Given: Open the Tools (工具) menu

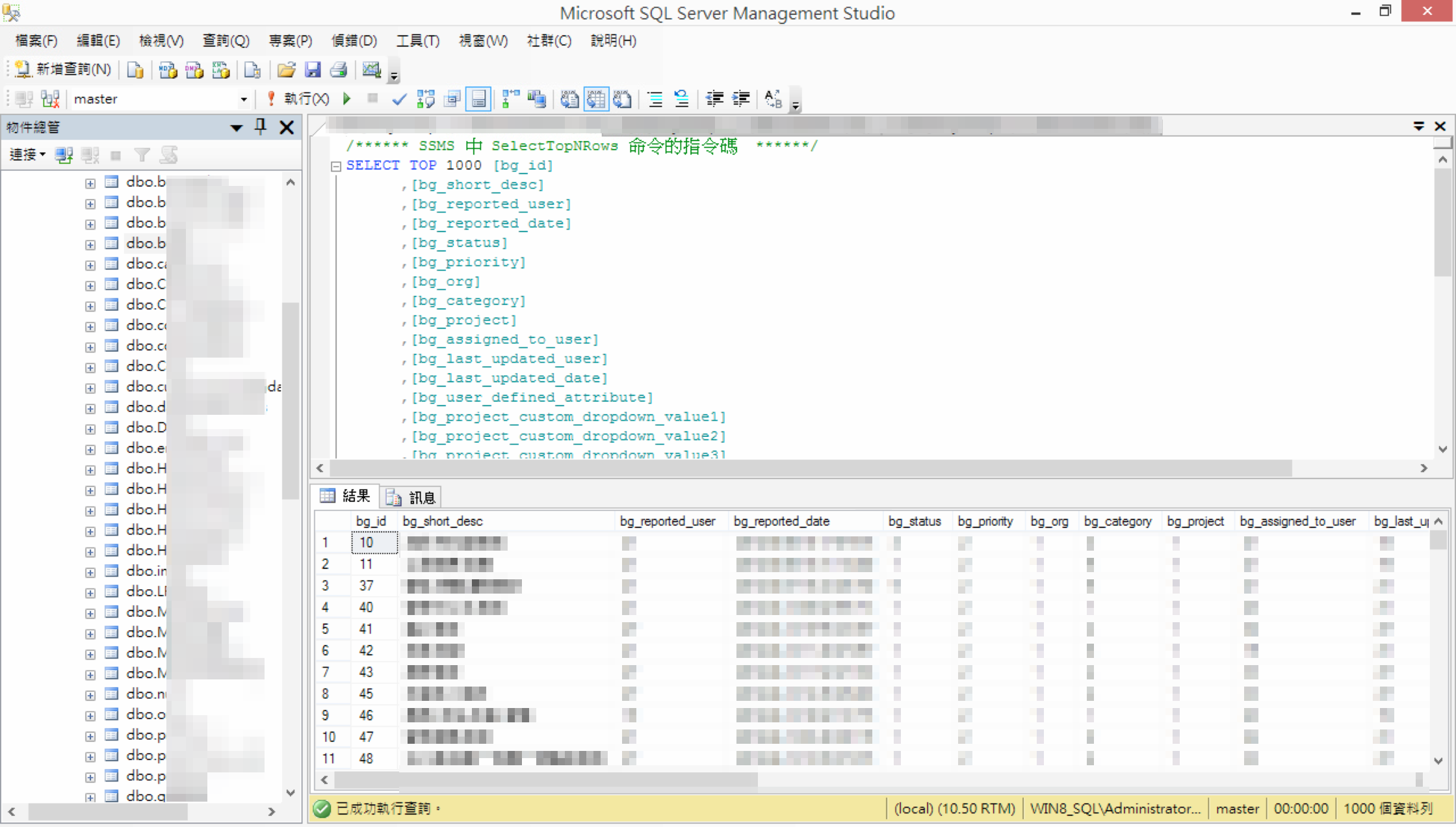Looking at the screenshot, I should (417, 41).
